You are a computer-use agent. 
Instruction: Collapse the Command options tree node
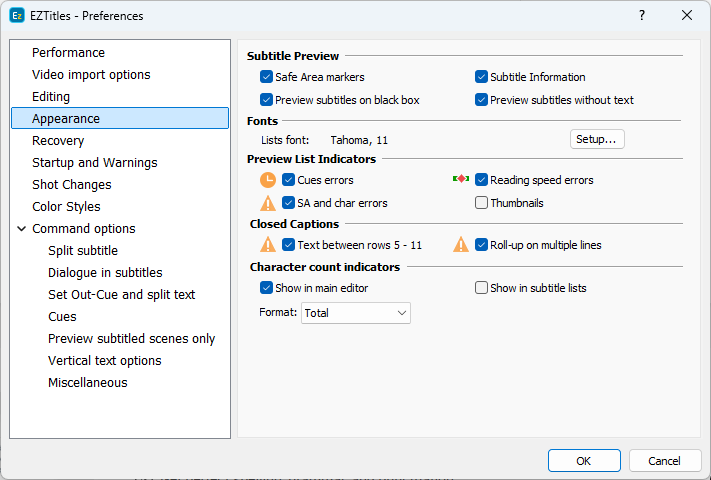(x=21, y=229)
